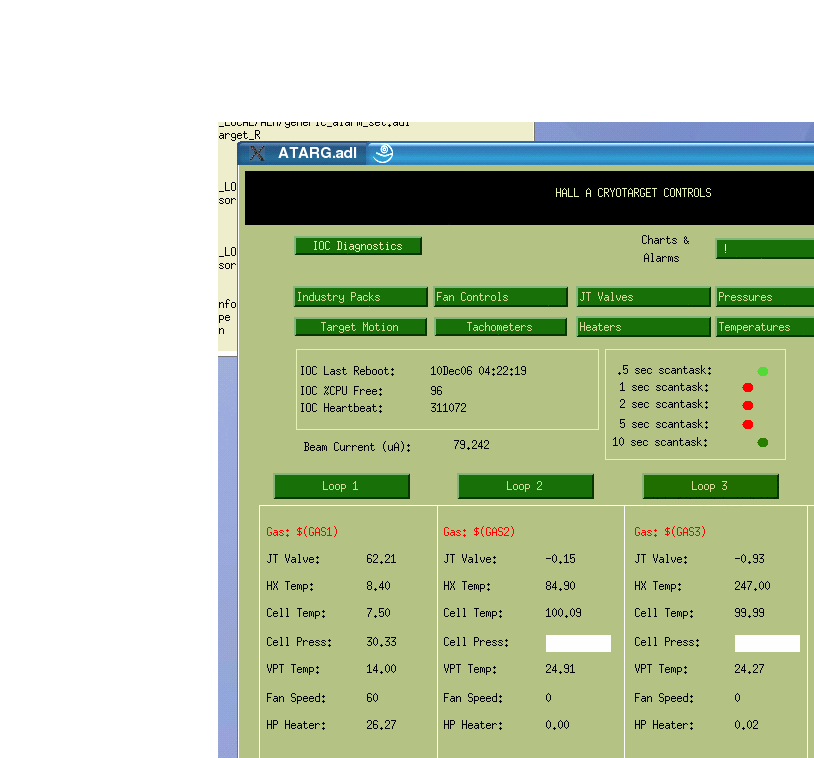The height and width of the screenshot is (758, 814).
Task: Click Loop 1 Cell Press value 30.33
Action: point(381,642)
